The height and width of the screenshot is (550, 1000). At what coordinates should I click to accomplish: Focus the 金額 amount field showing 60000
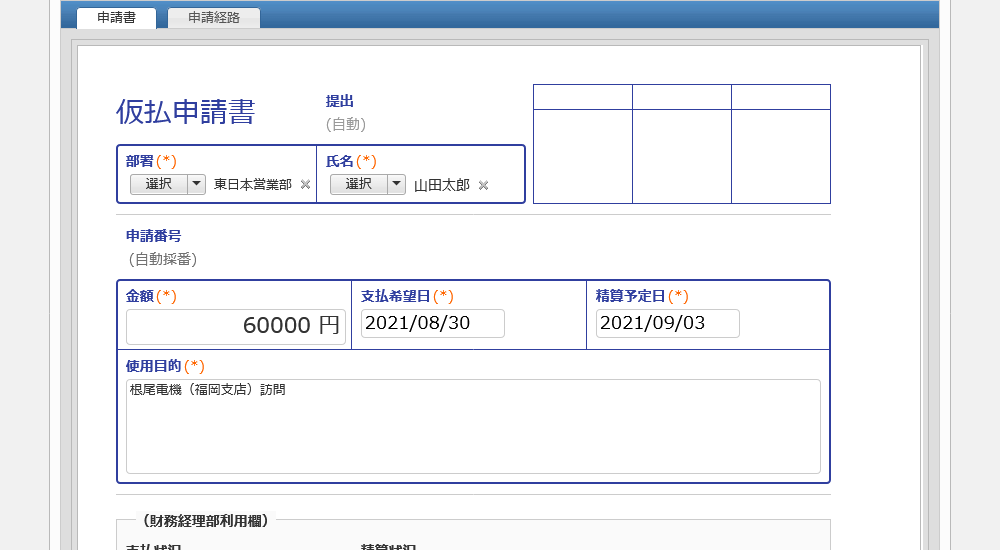pyautogui.click(x=235, y=326)
